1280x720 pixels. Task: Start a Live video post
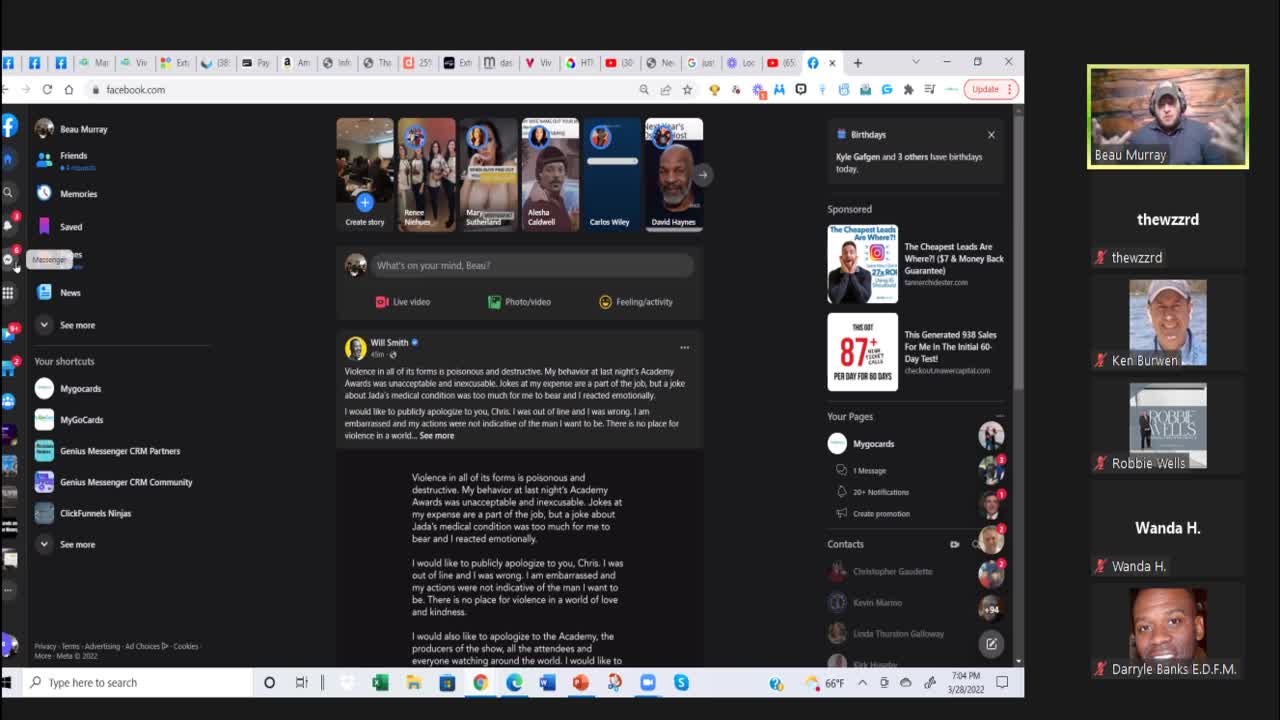coord(403,302)
